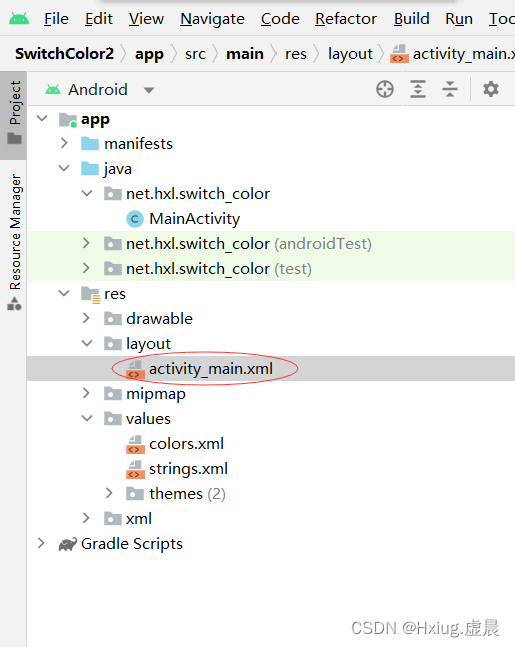Click the main breadcrumb segment
The image size is (515, 647).
[245, 54]
